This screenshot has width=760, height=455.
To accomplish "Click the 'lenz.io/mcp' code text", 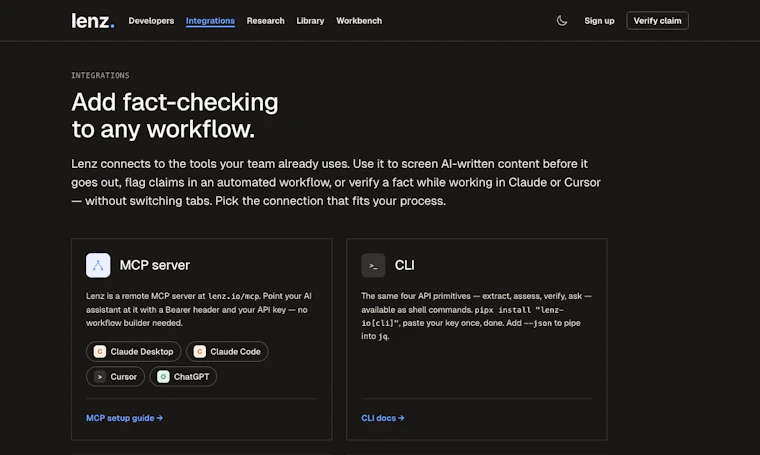I will (x=234, y=296).
